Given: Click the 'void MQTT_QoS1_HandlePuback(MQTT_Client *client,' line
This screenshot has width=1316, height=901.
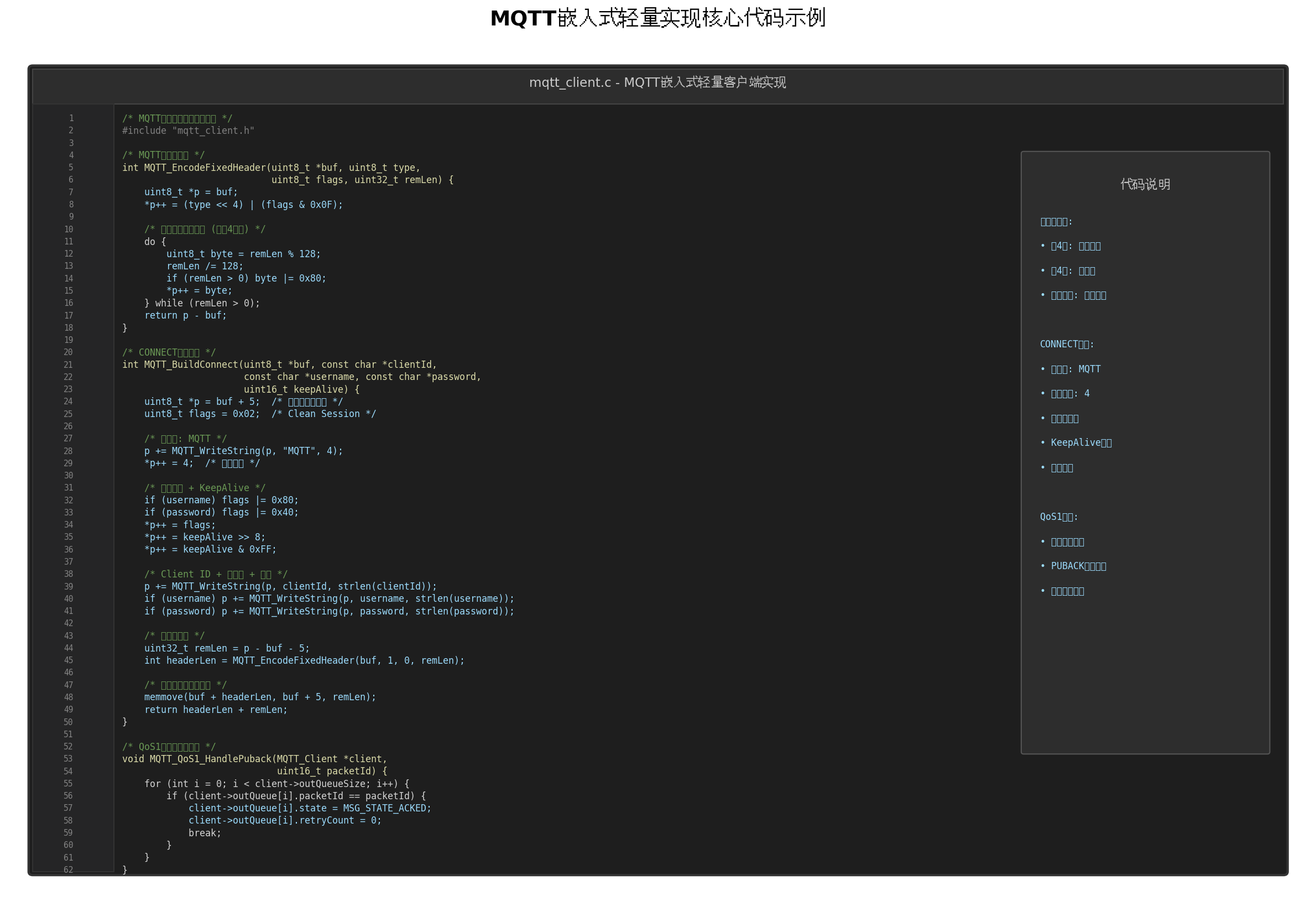Looking at the screenshot, I should coord(255,758).
